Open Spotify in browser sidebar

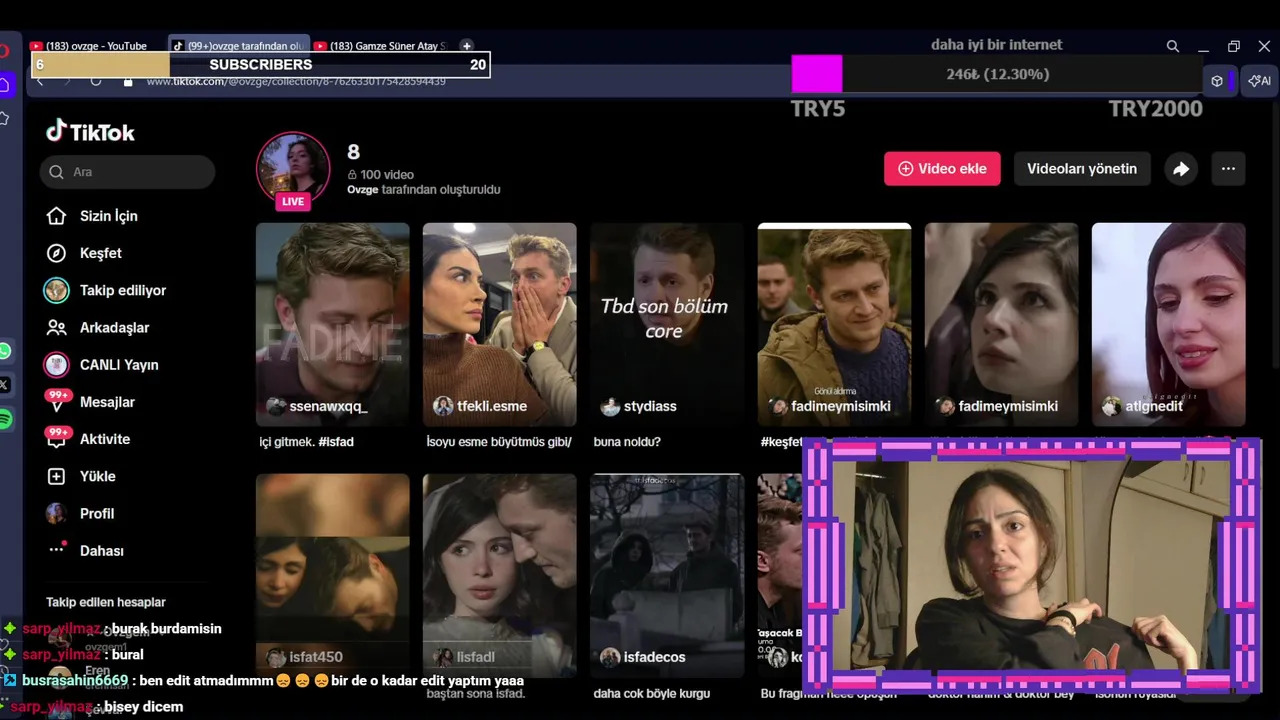(5, 419)
